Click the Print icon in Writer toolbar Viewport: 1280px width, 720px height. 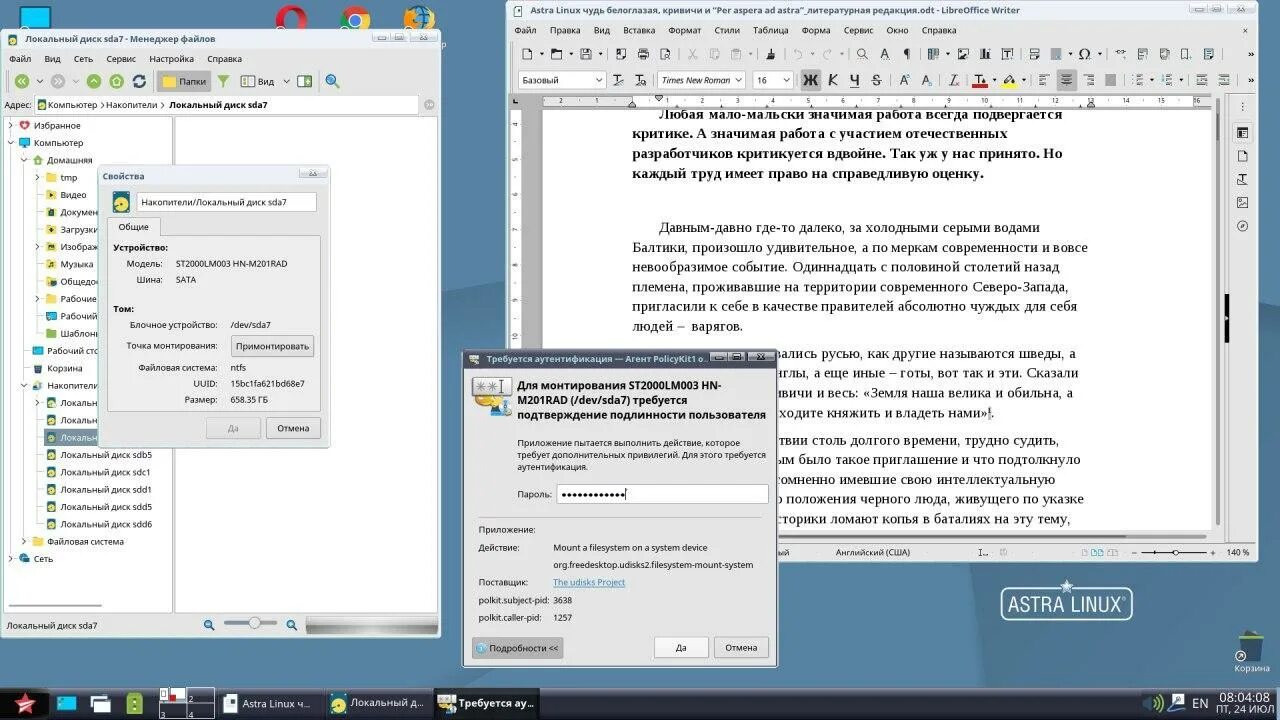pyautogui.click(x=643, y=54)
